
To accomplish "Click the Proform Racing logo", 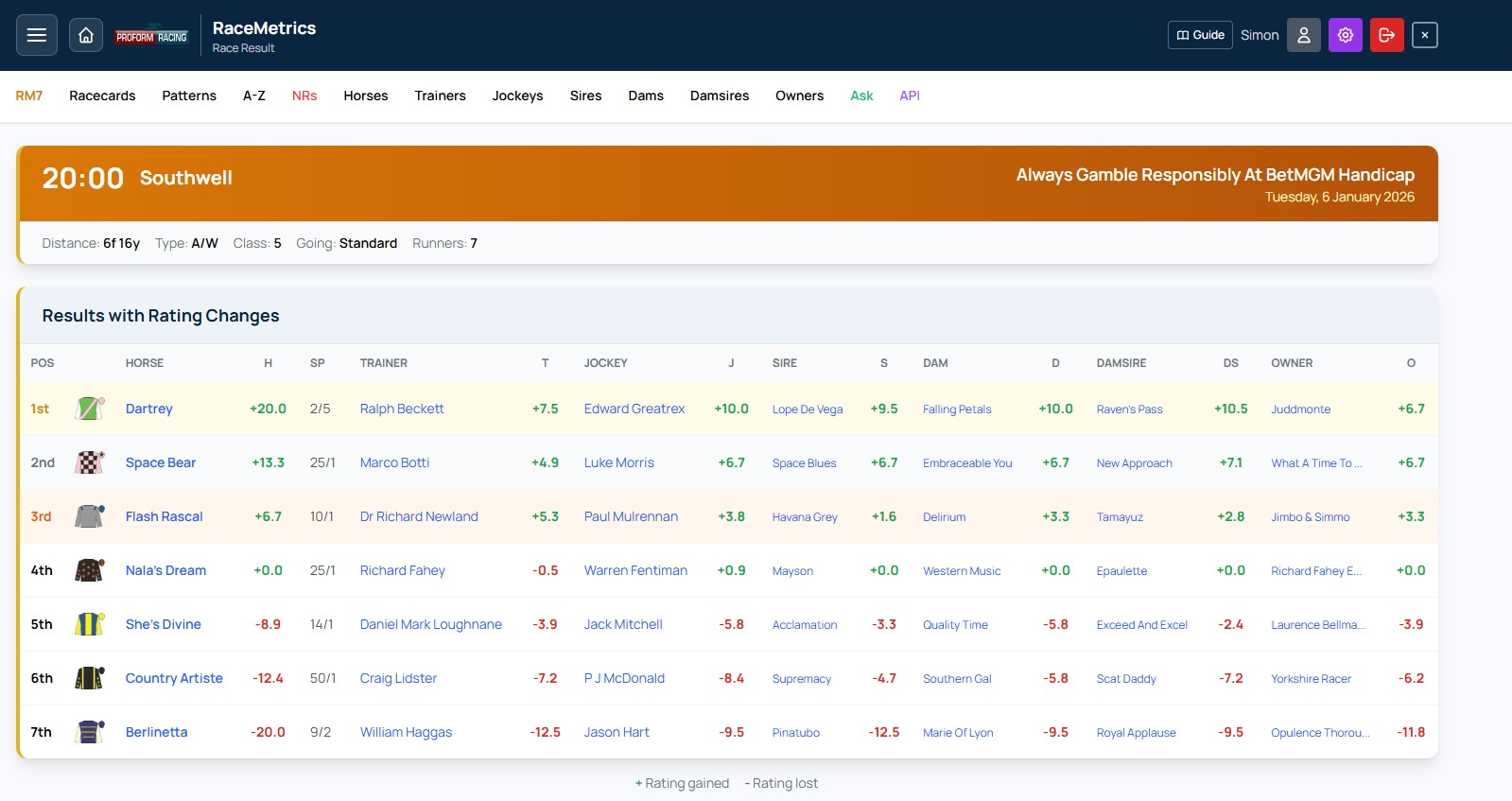I will pos(151,37).
